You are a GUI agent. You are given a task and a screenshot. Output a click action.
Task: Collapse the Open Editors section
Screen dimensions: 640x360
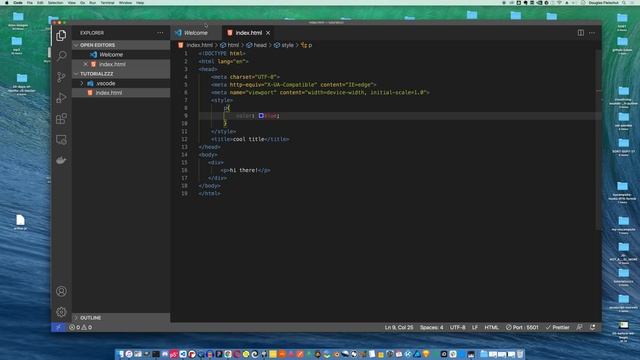[121, 45]
